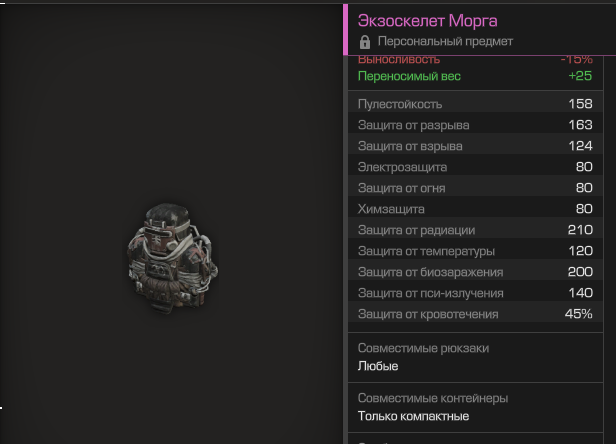
Task: Click the lock icon beside Персональный предмет
Action: point(364,42)
